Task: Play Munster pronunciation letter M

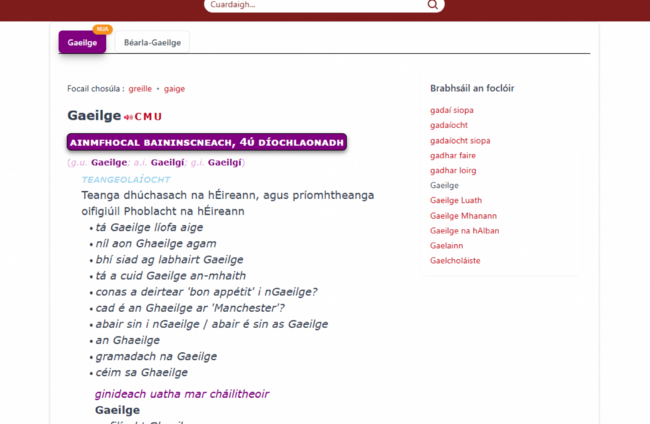Action: 147,117
